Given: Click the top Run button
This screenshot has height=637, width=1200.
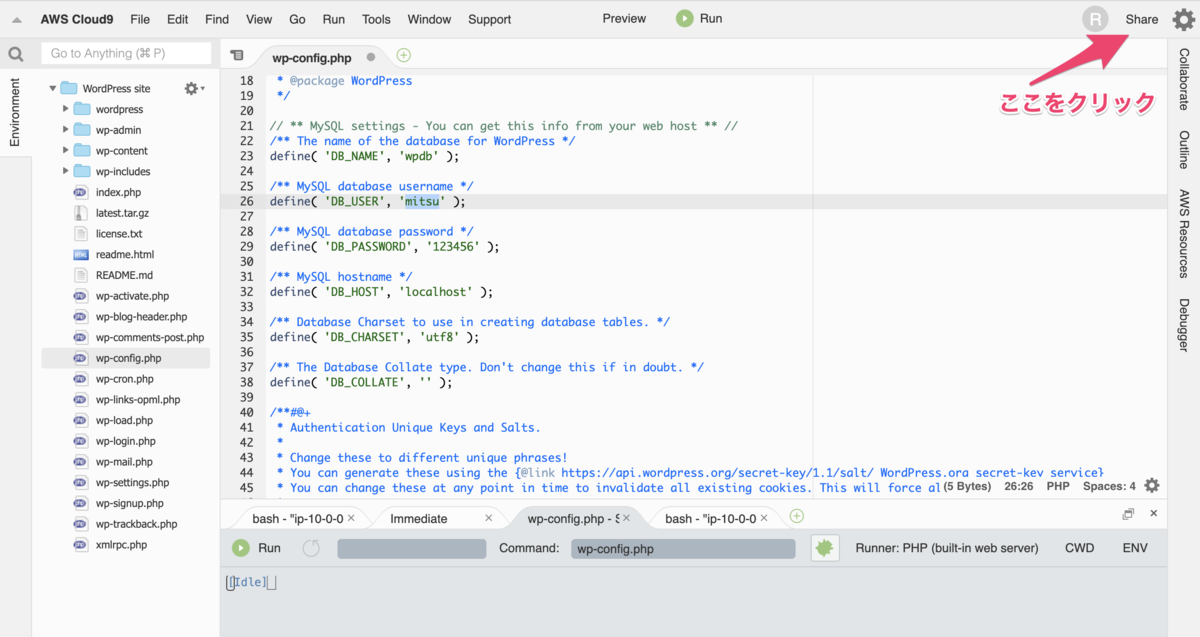Looking at the screenshot, I should 699,18.
